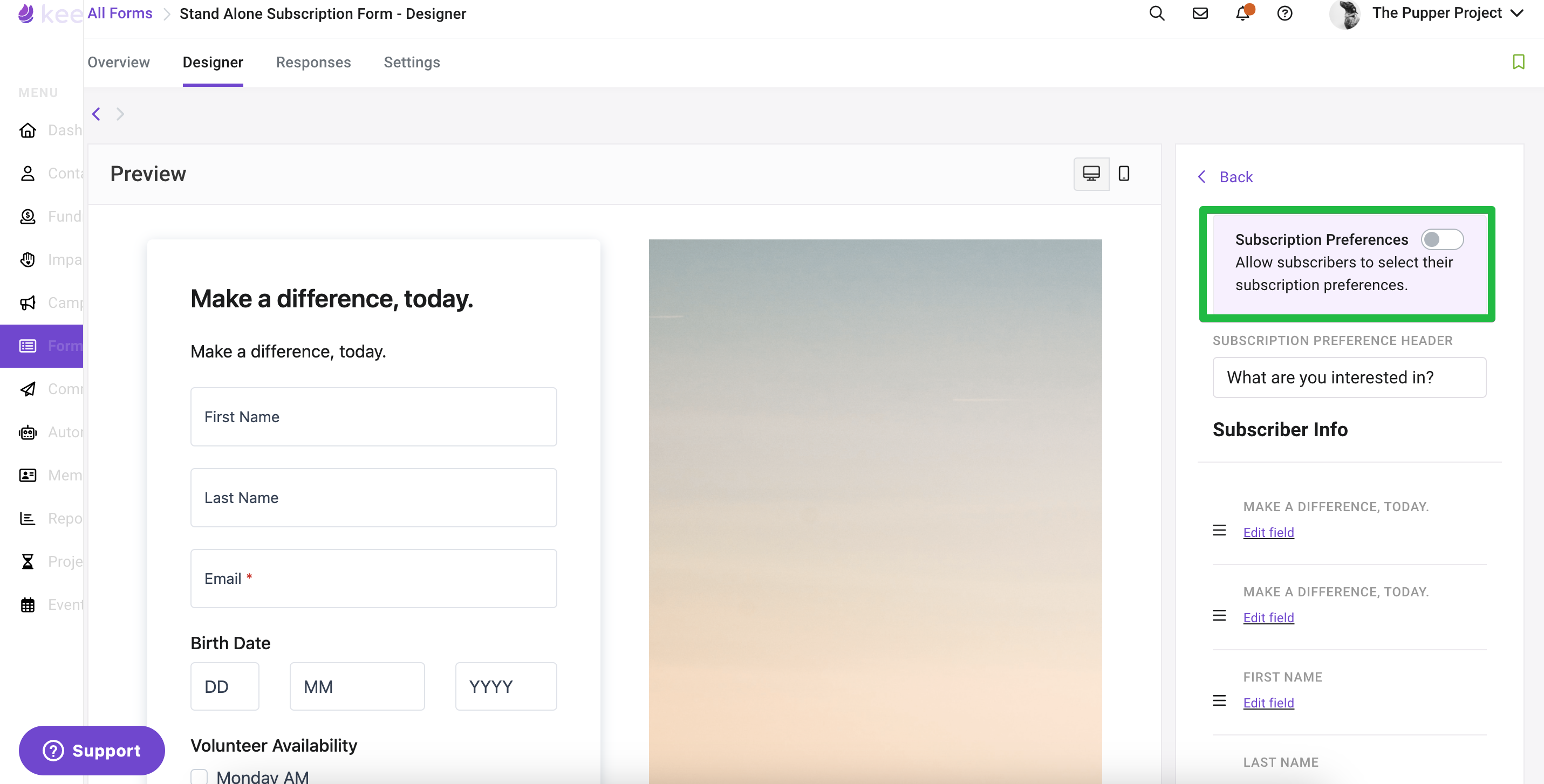This screenshot has height=784, width=1544.
Task: Grab drag handle for First Name field
Action: 1219,700
